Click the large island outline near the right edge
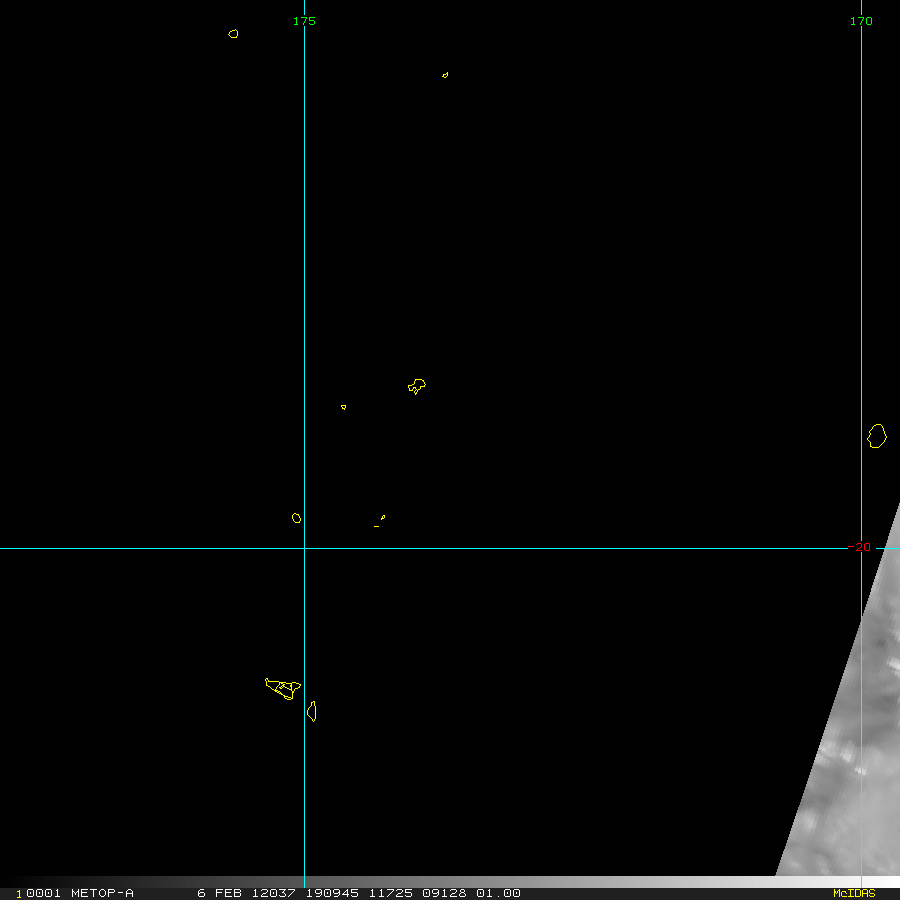The image size is (900, 900). [877, 436]
